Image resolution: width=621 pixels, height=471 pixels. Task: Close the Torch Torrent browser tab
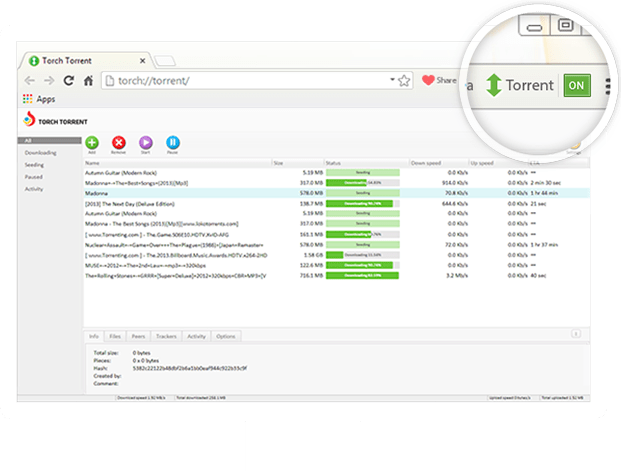pyautogui.click(x=143, y=61)
